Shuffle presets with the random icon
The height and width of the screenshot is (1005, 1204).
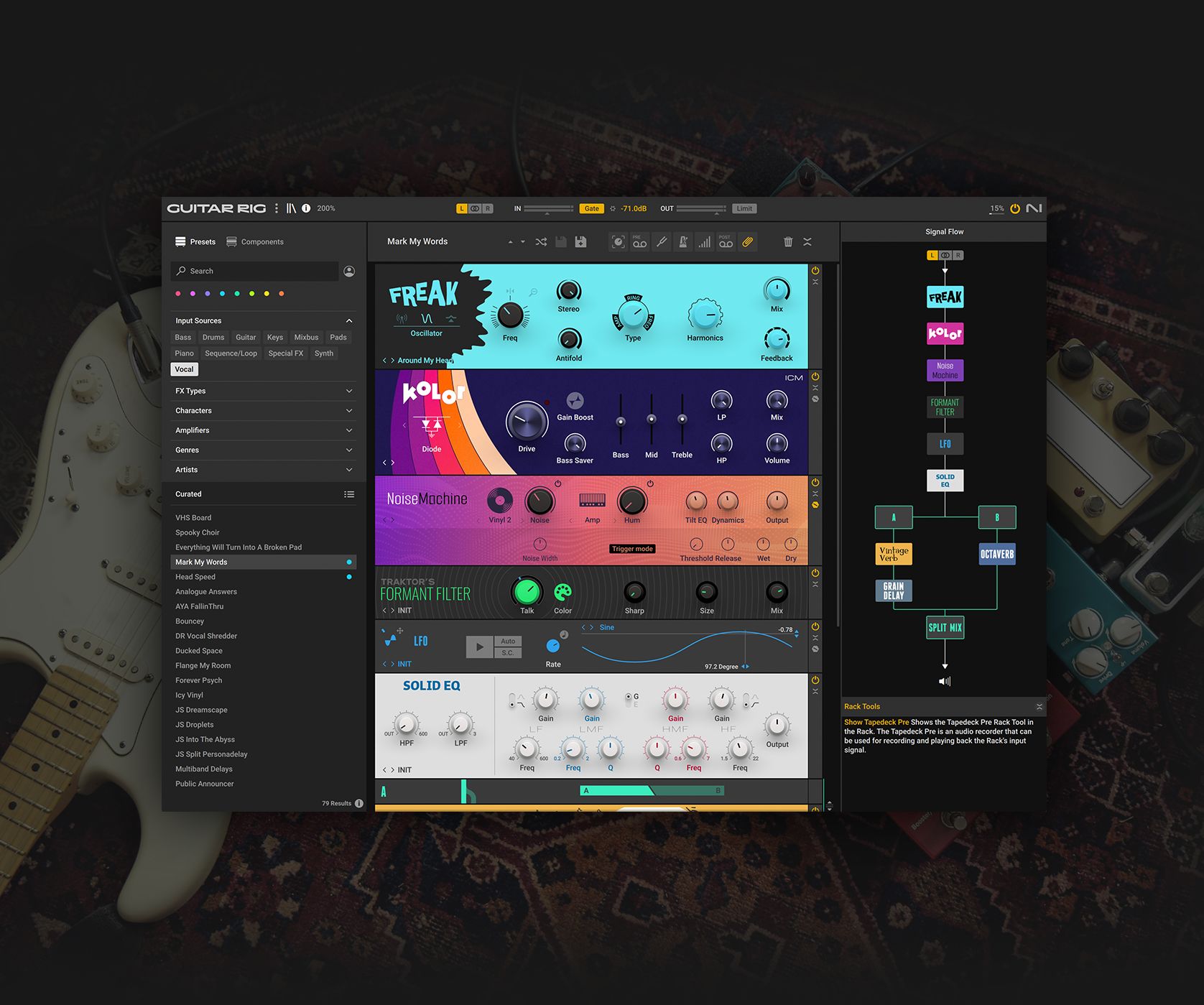click(x=541, y=242)
